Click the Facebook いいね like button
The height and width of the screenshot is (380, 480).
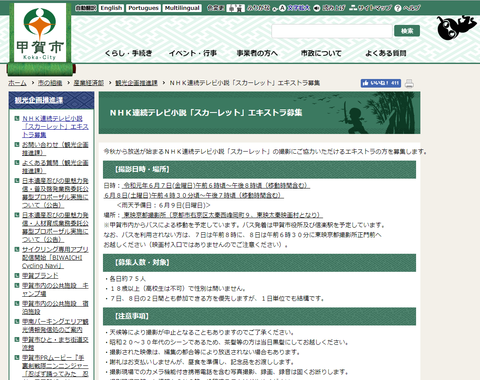tap(380, 83)
